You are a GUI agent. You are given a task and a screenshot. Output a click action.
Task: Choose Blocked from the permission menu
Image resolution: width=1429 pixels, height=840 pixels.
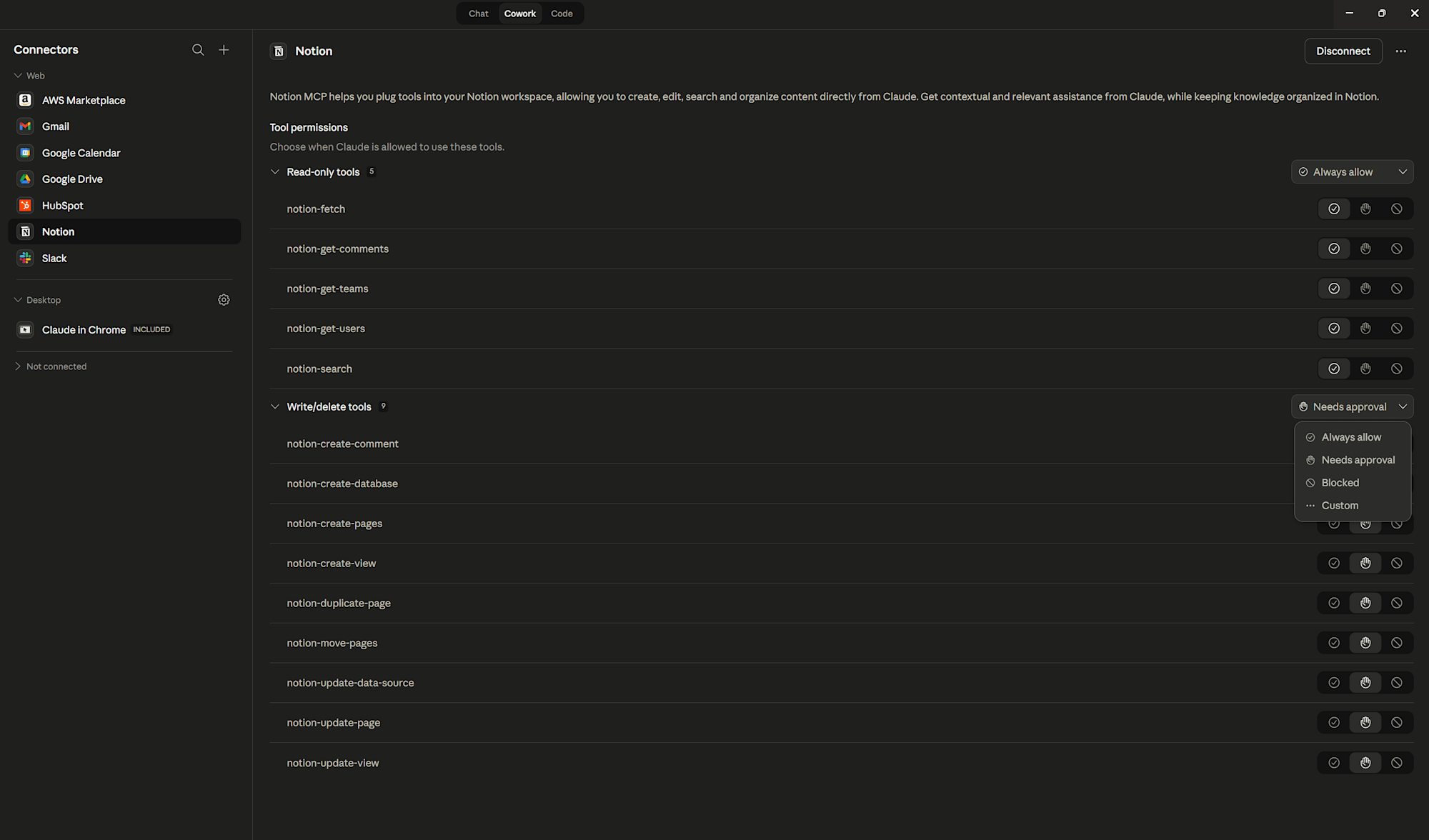(x=1340, y=483)
